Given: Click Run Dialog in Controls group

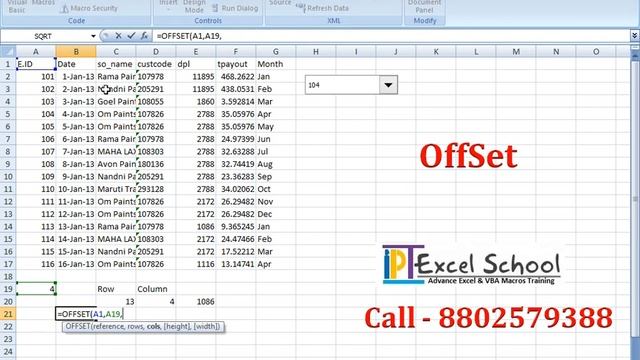Looking at the screenshot, I should [235, 8].
